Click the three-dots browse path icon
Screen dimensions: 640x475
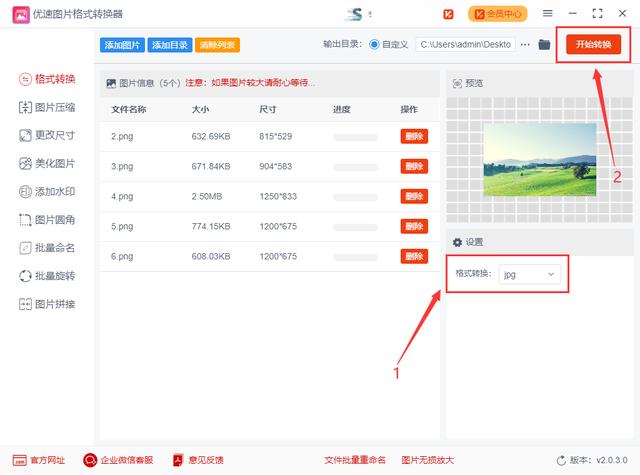525,44
